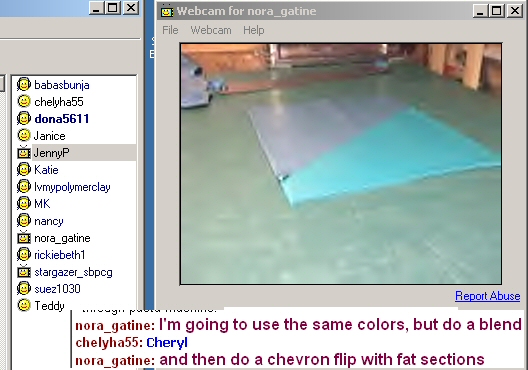Image resolution: width=528 pixels, height=370 pixels.
Task: Select MK in the user list
Action: (42, 204)
